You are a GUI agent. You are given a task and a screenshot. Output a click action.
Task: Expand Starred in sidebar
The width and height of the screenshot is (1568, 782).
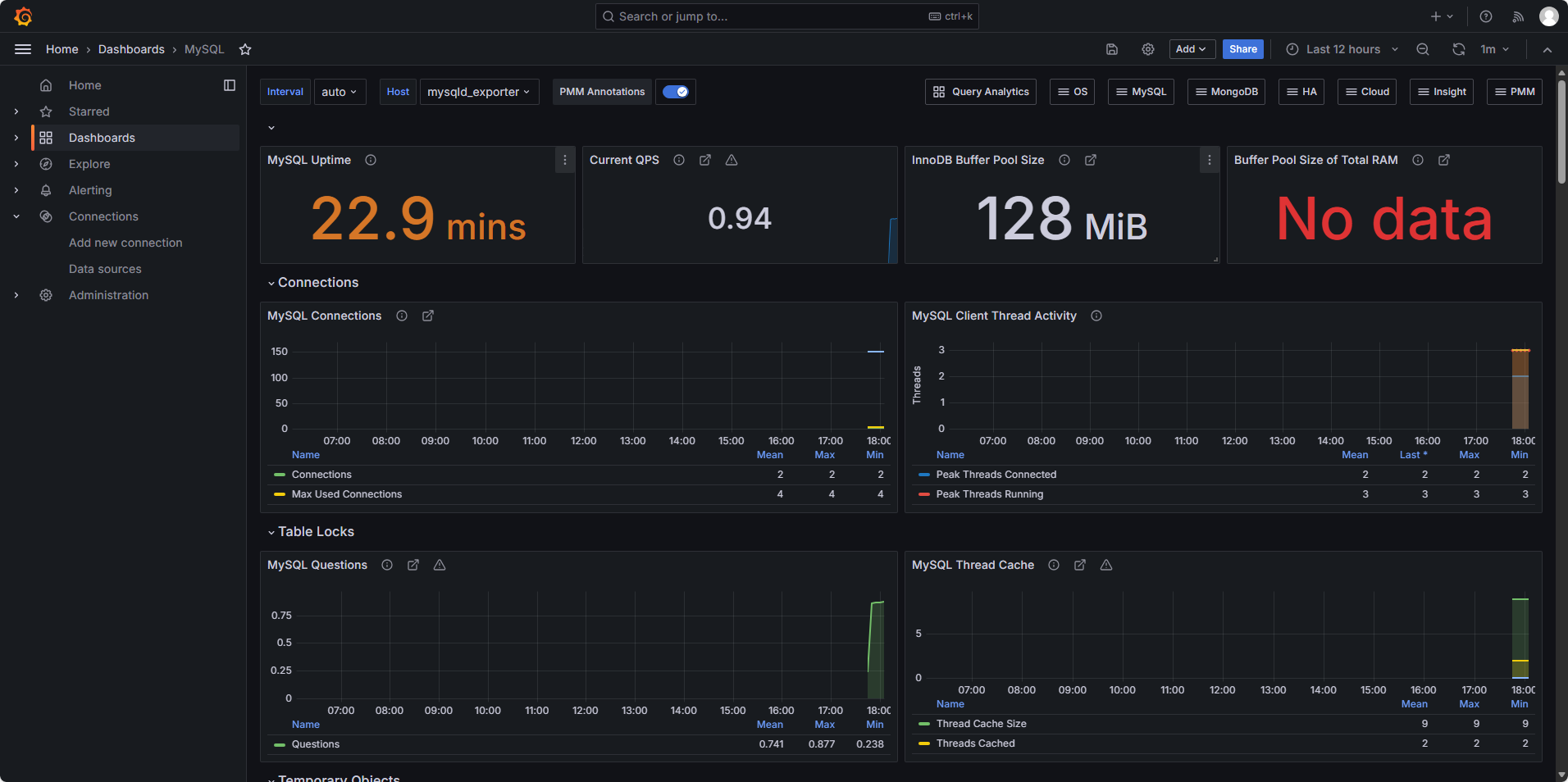point(16,111)
